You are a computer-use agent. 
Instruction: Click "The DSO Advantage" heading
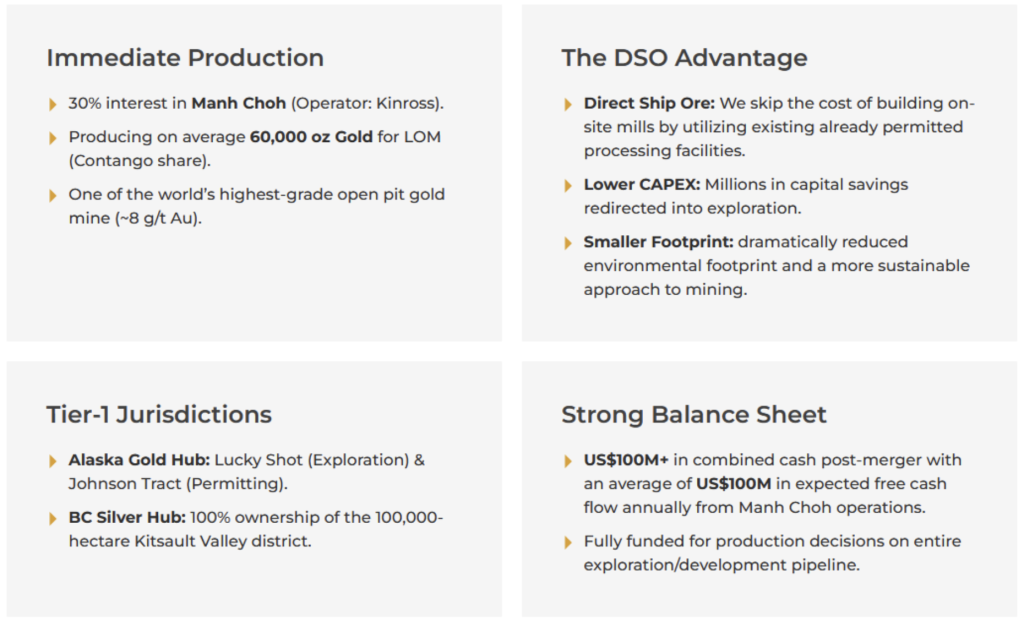click(x=684, y=58)
